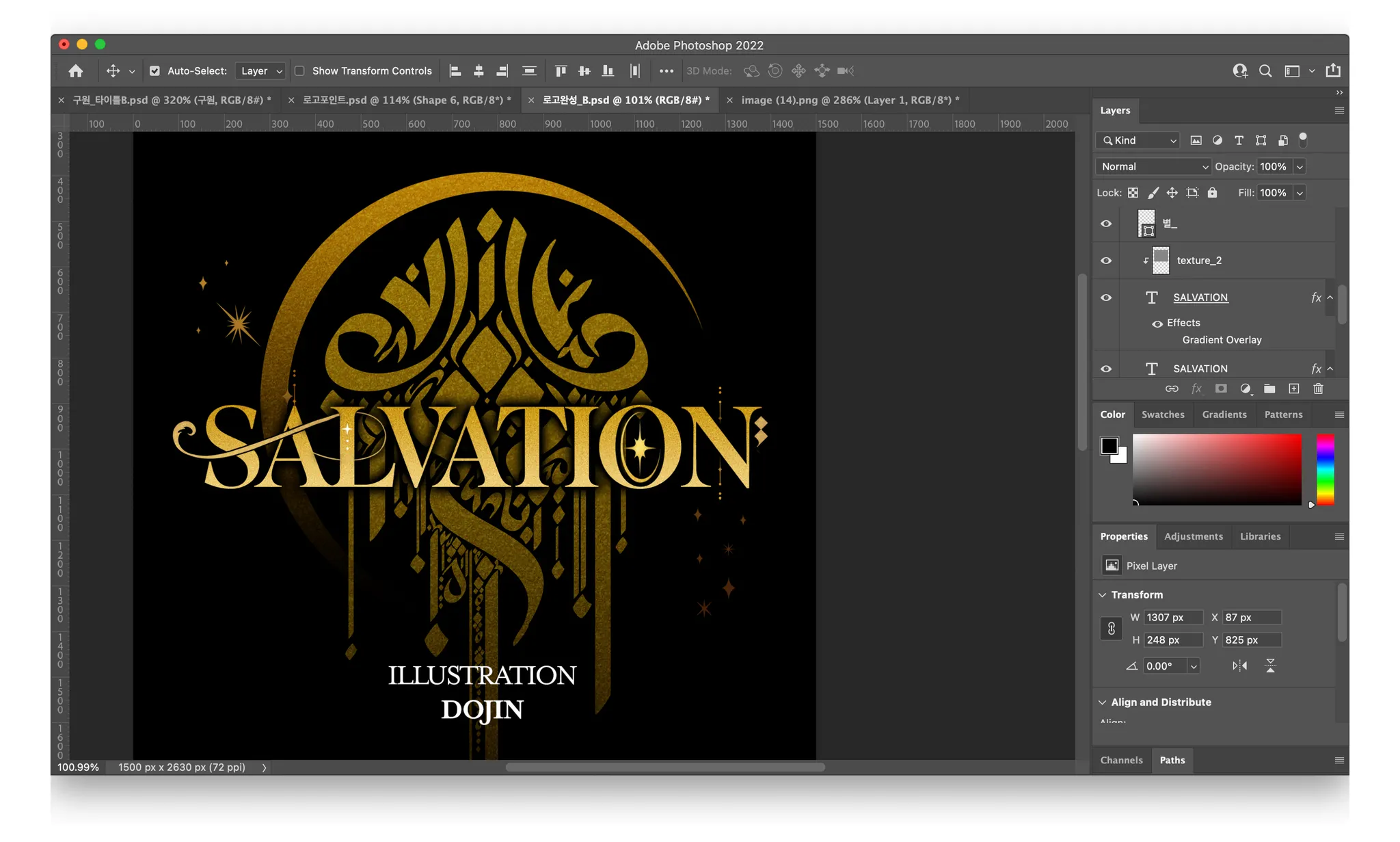Screen dimensions: 1400x842
Task: Enable Show Transform Controls checkbox
Action: (x=299, y=71)
